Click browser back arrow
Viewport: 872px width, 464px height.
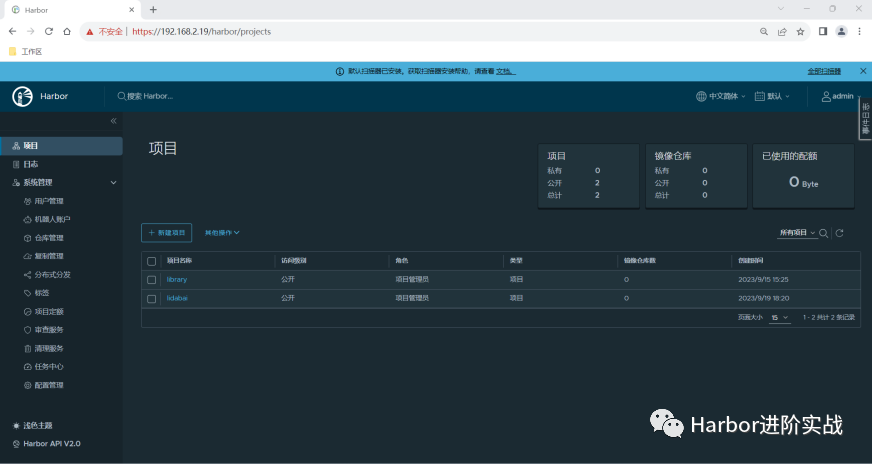tap(12, 32)
